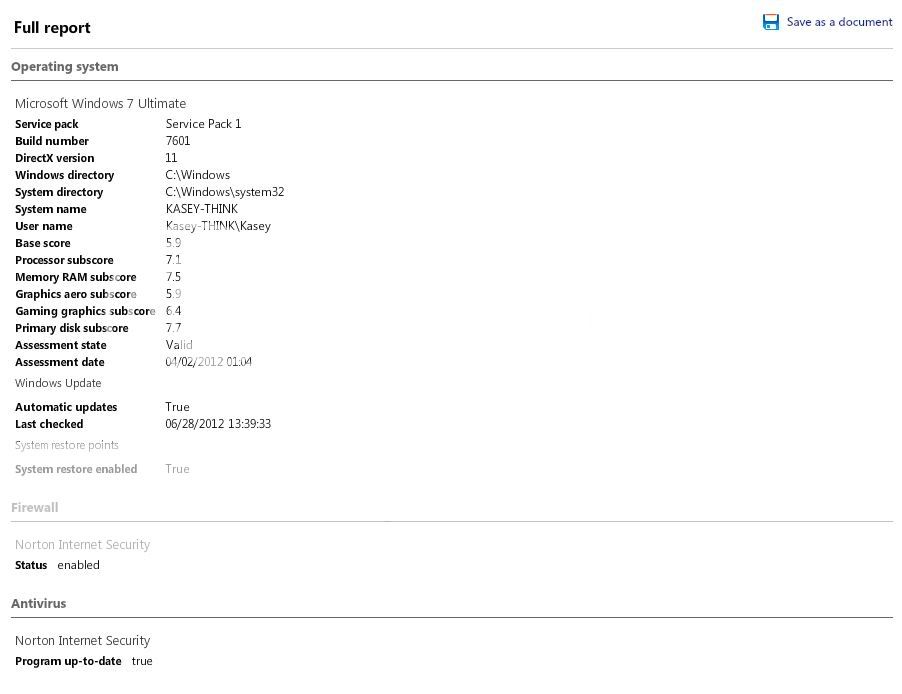Select the 'Firewall' section header
The height and width of the screenshot is (694, 902).
tap(35, 508)
